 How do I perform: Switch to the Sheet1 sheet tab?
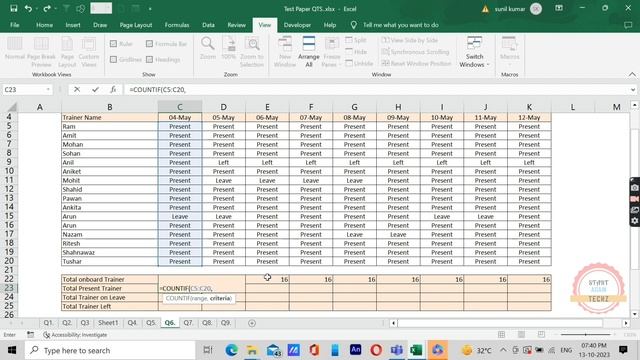coord(108,322)
